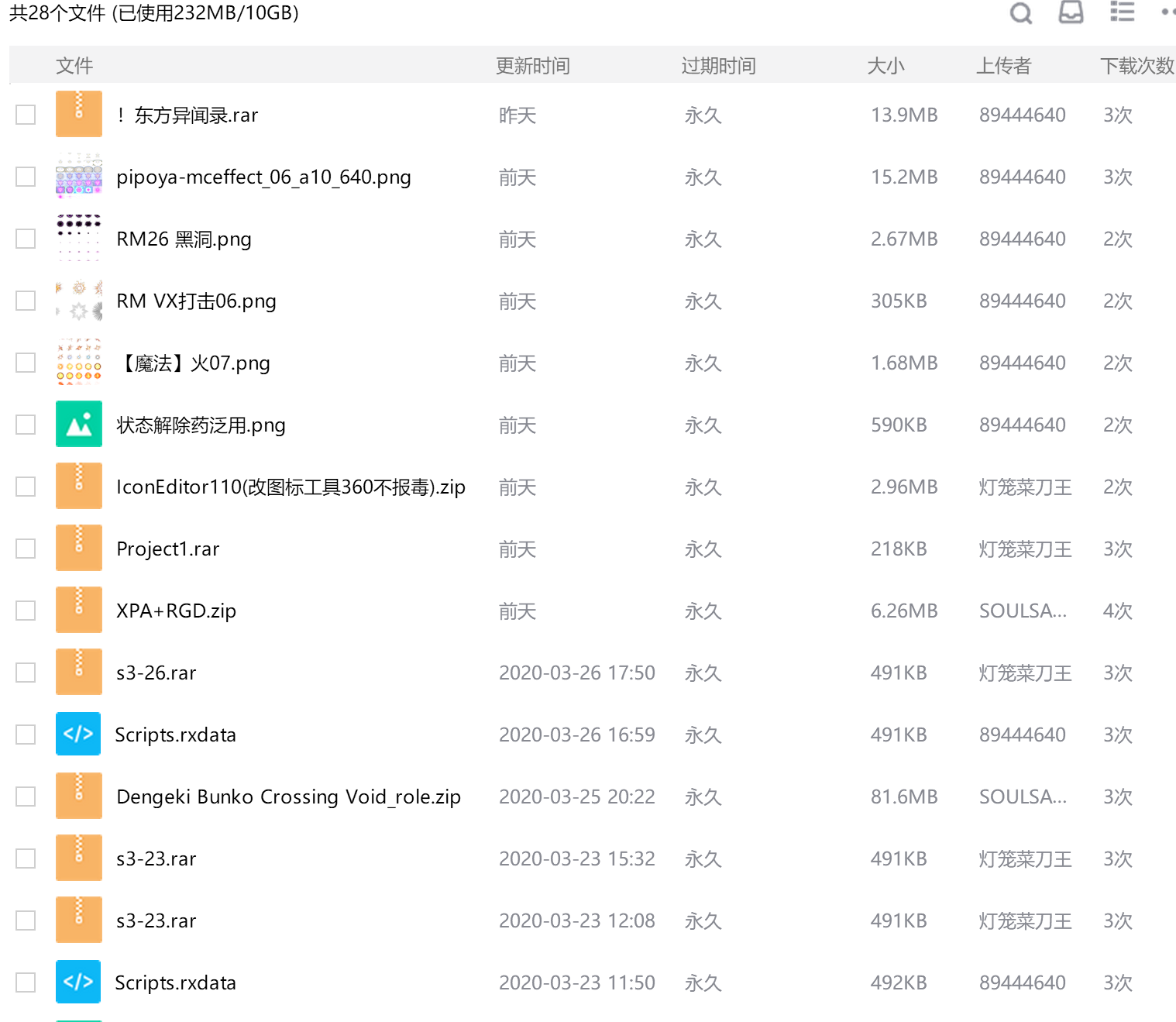Image resolution: width=1176 pixels, height=1022 pixels.
Task: Open thumbnail of pipoya-mceffect_06_a10_640.png
Action: (x=79, y=176)
